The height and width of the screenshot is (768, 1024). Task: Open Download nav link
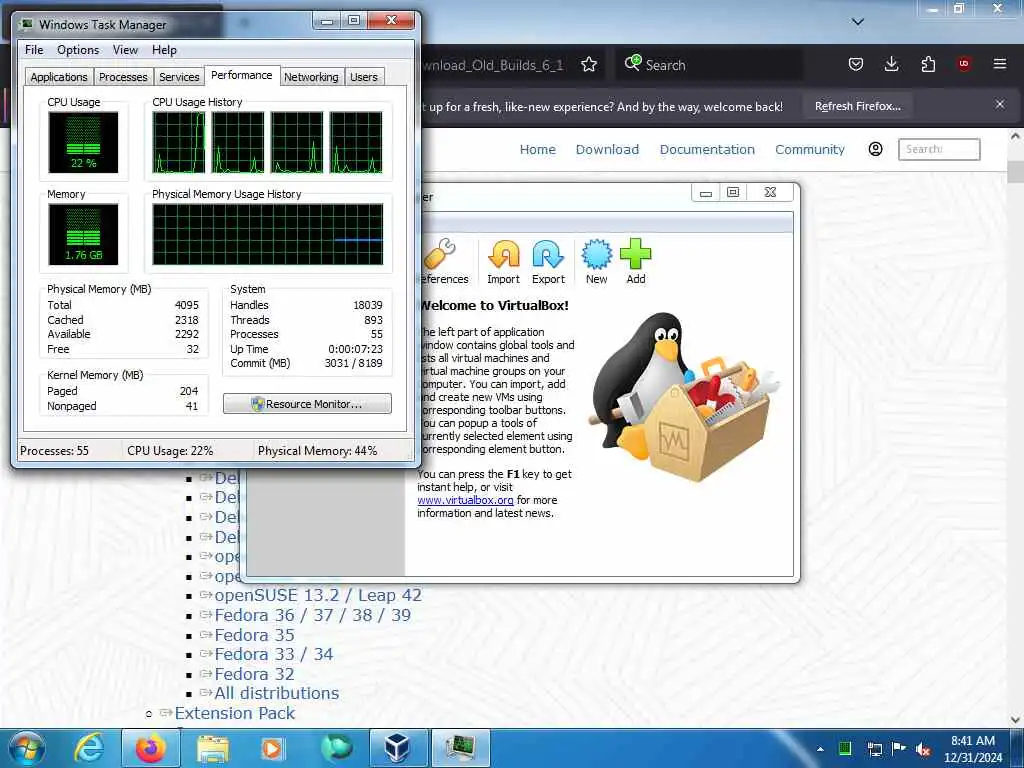(x=607, y=150)
